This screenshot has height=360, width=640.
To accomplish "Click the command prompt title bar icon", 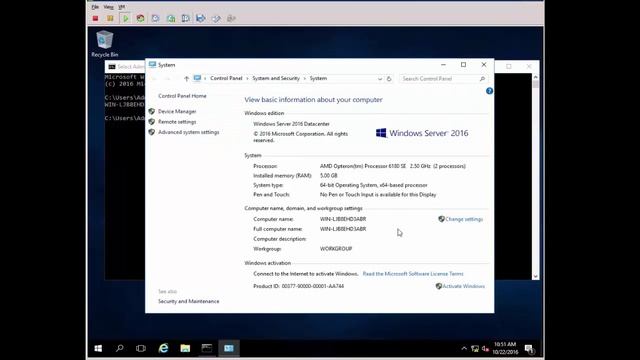I will [112, 67].
